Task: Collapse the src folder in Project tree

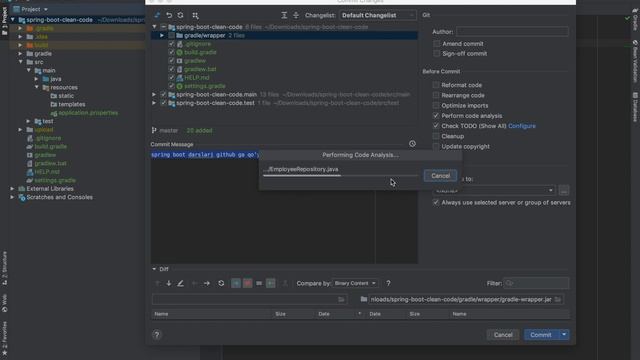Action: (x=20, y=62)
